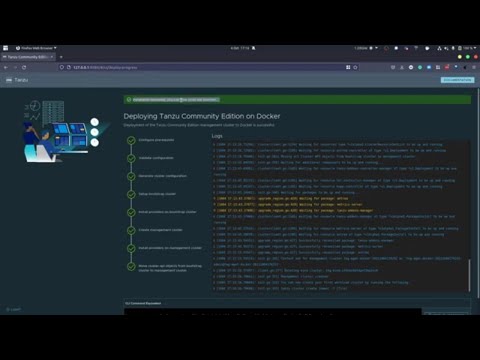
Task: Click the CLI command black text box
Action: pyautogui.click(x=273, y=312)
